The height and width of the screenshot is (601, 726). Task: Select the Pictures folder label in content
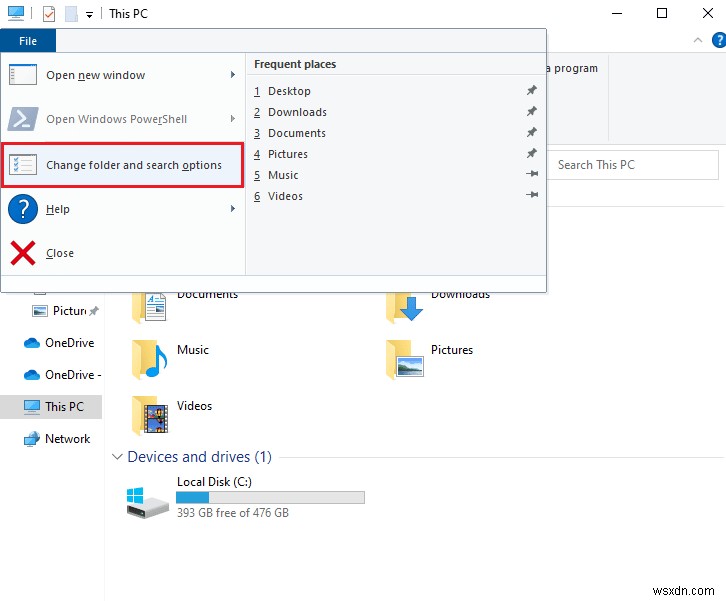pyautogui.click(x=452, y=350)
